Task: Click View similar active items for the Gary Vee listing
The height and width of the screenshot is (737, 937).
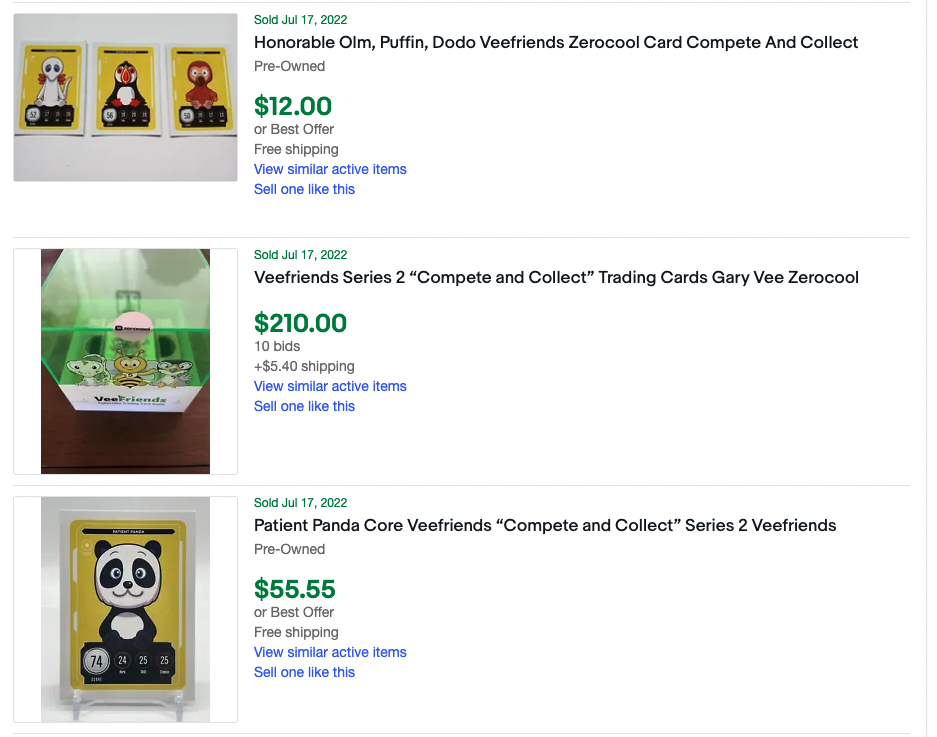Action: point(330,386)
